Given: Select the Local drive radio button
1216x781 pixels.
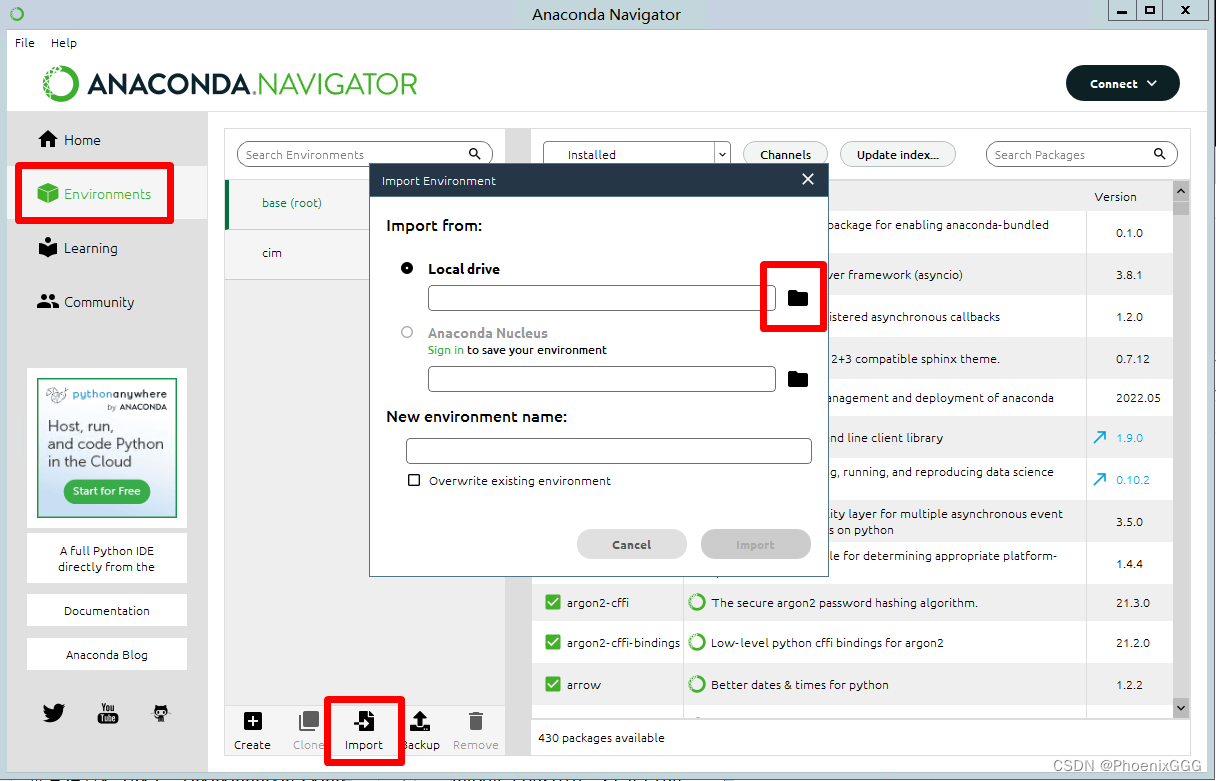Looking at the screenshot, I should tap(407, 269).
